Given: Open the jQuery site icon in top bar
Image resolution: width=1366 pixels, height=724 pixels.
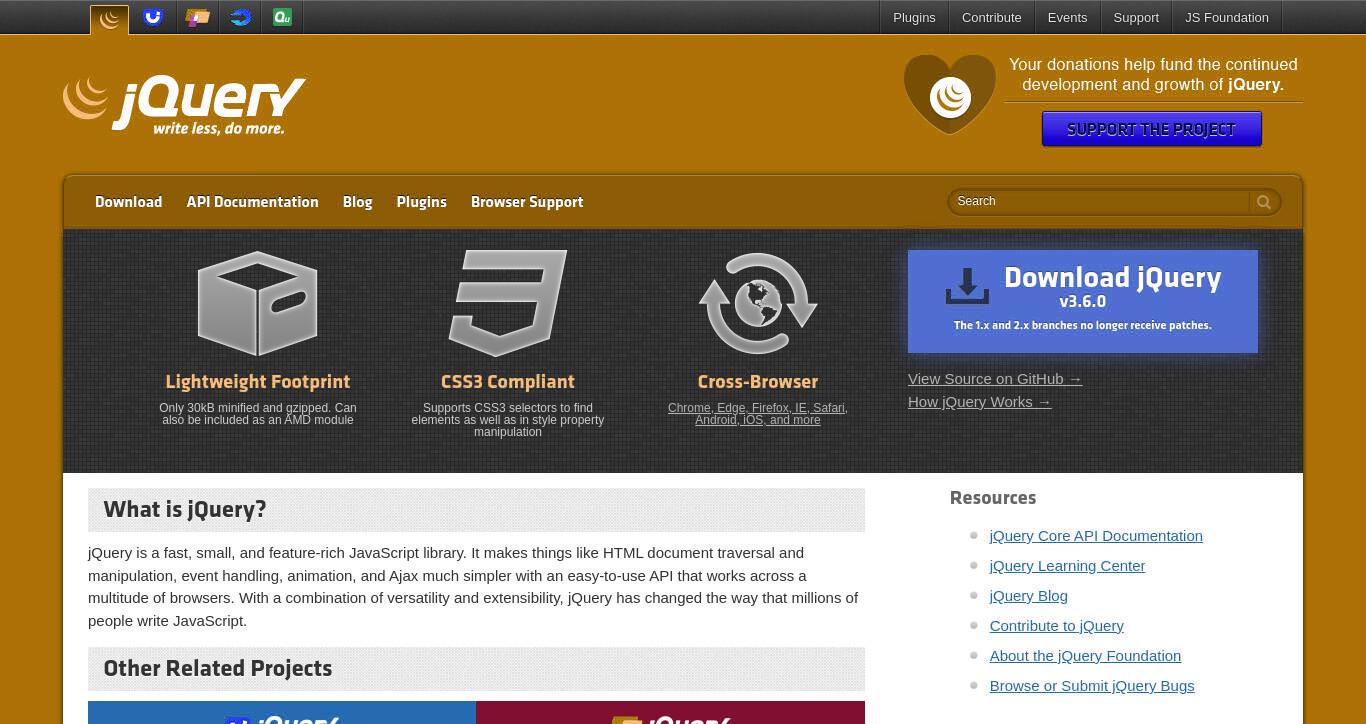Looking at the screenshot, I should point(109,19).
